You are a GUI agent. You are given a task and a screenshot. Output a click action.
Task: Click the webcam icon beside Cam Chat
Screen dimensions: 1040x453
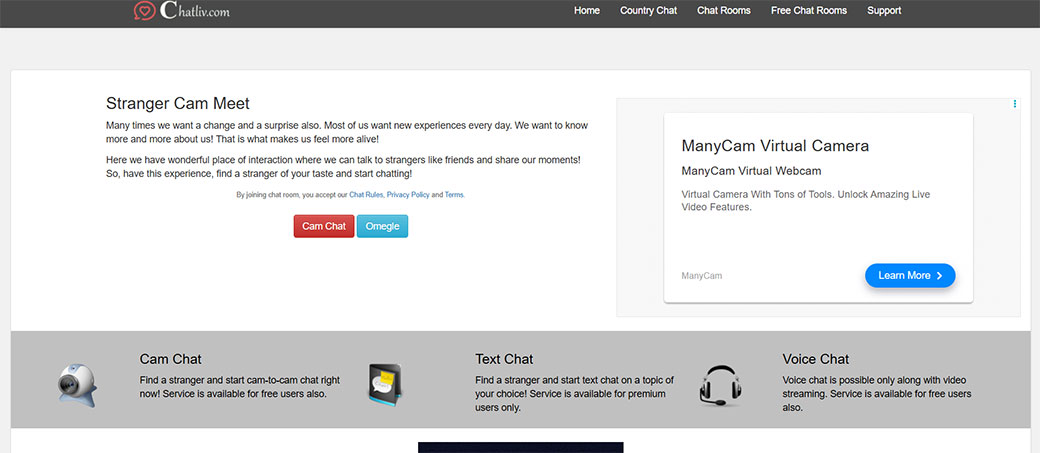coord(75,385)
